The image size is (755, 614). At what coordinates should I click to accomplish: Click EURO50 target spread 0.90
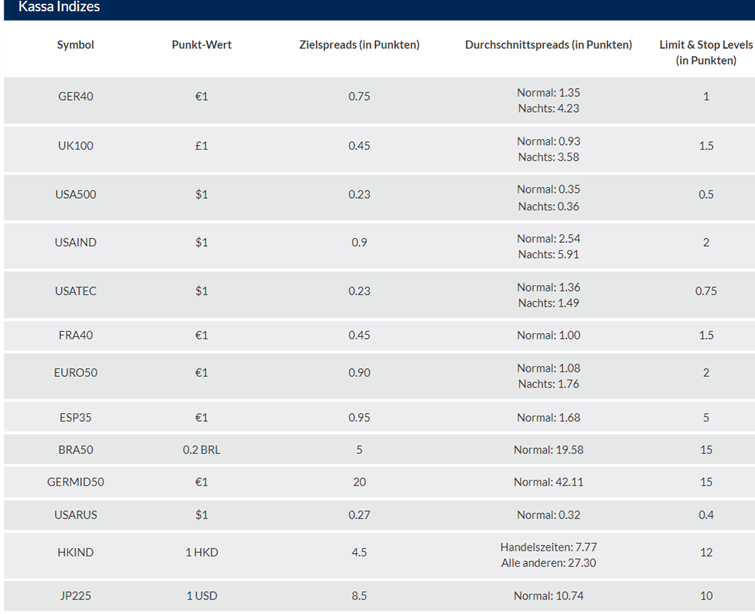click(359, 373)
